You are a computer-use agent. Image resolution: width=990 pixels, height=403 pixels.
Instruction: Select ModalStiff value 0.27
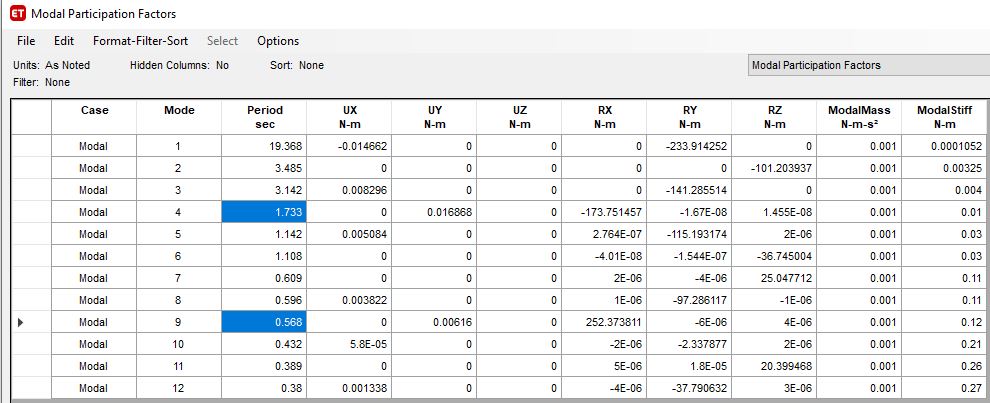coord(945,388)
